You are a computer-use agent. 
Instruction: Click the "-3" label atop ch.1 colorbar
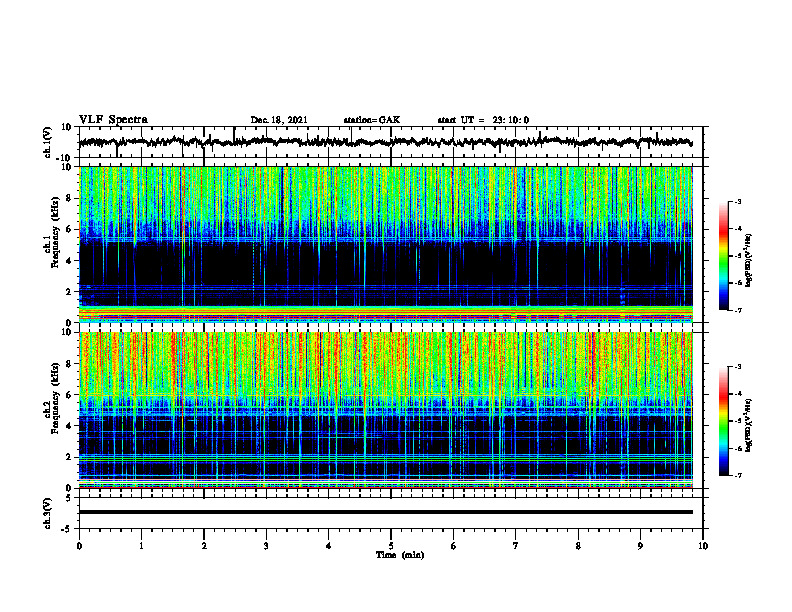(737, 201)
